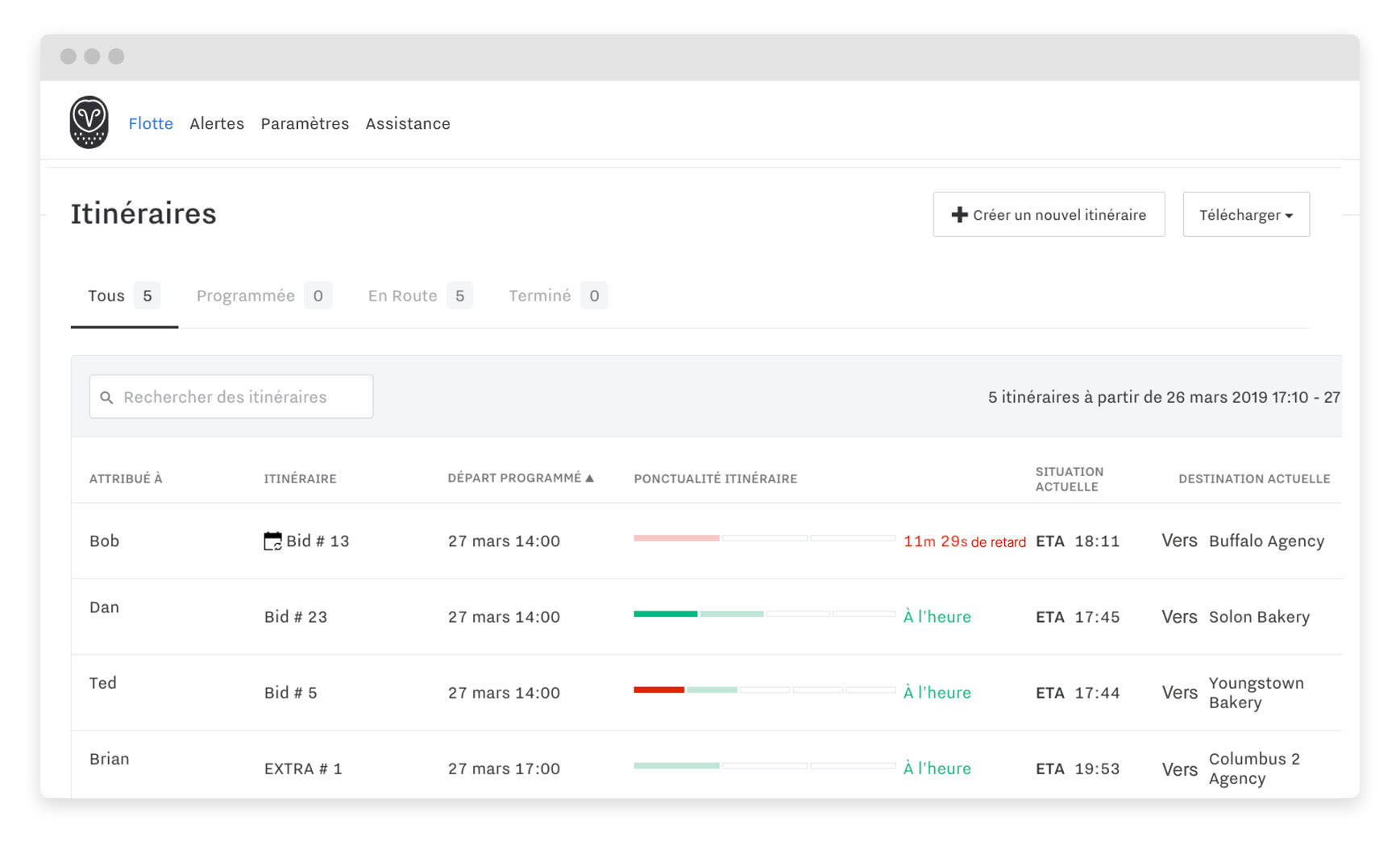Go to the Alertes page
The width and height of the screenshot is (1400, 862).
coord(217,123)
